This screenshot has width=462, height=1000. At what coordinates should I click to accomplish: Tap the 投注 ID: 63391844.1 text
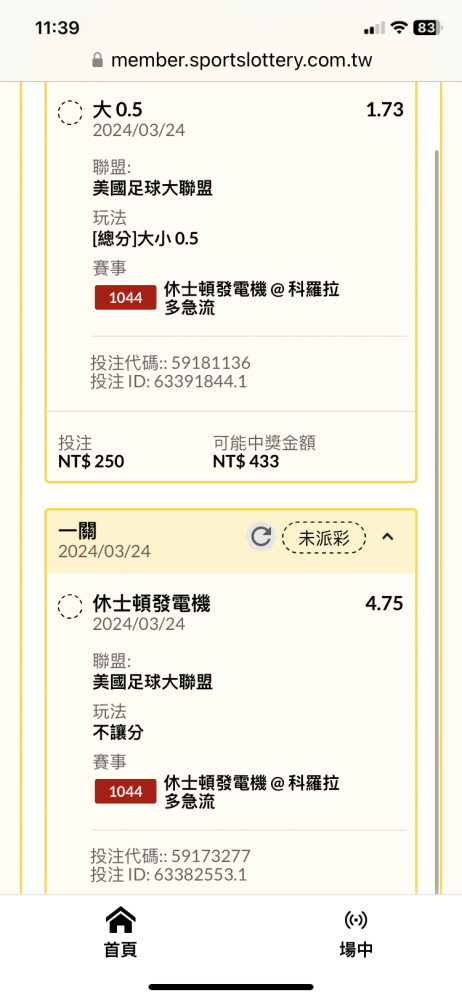point(168,381)
